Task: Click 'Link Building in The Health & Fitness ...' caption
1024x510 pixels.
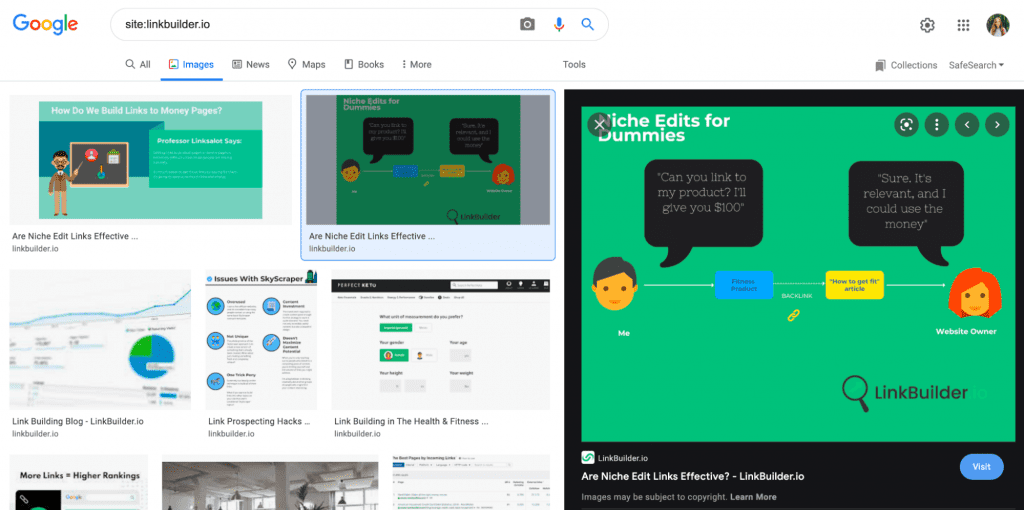Action: [x=411, y=421]
